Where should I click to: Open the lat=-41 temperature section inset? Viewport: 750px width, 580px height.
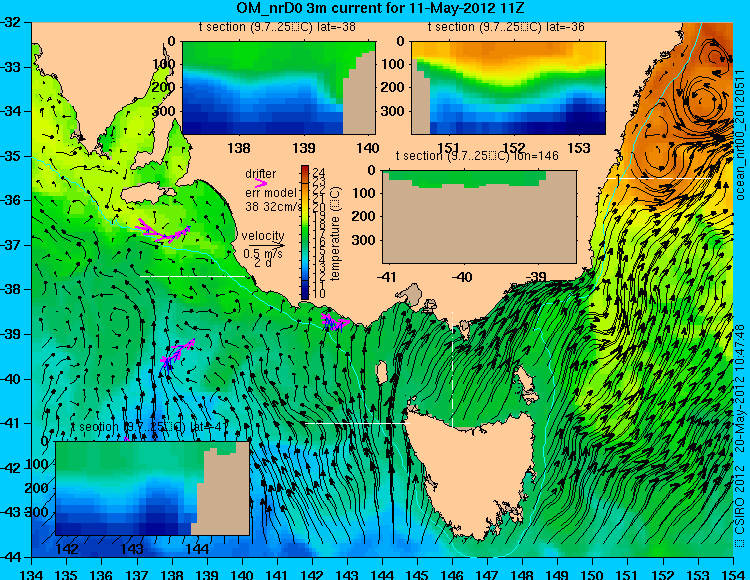pyautogui.click(x=152, y=488)
